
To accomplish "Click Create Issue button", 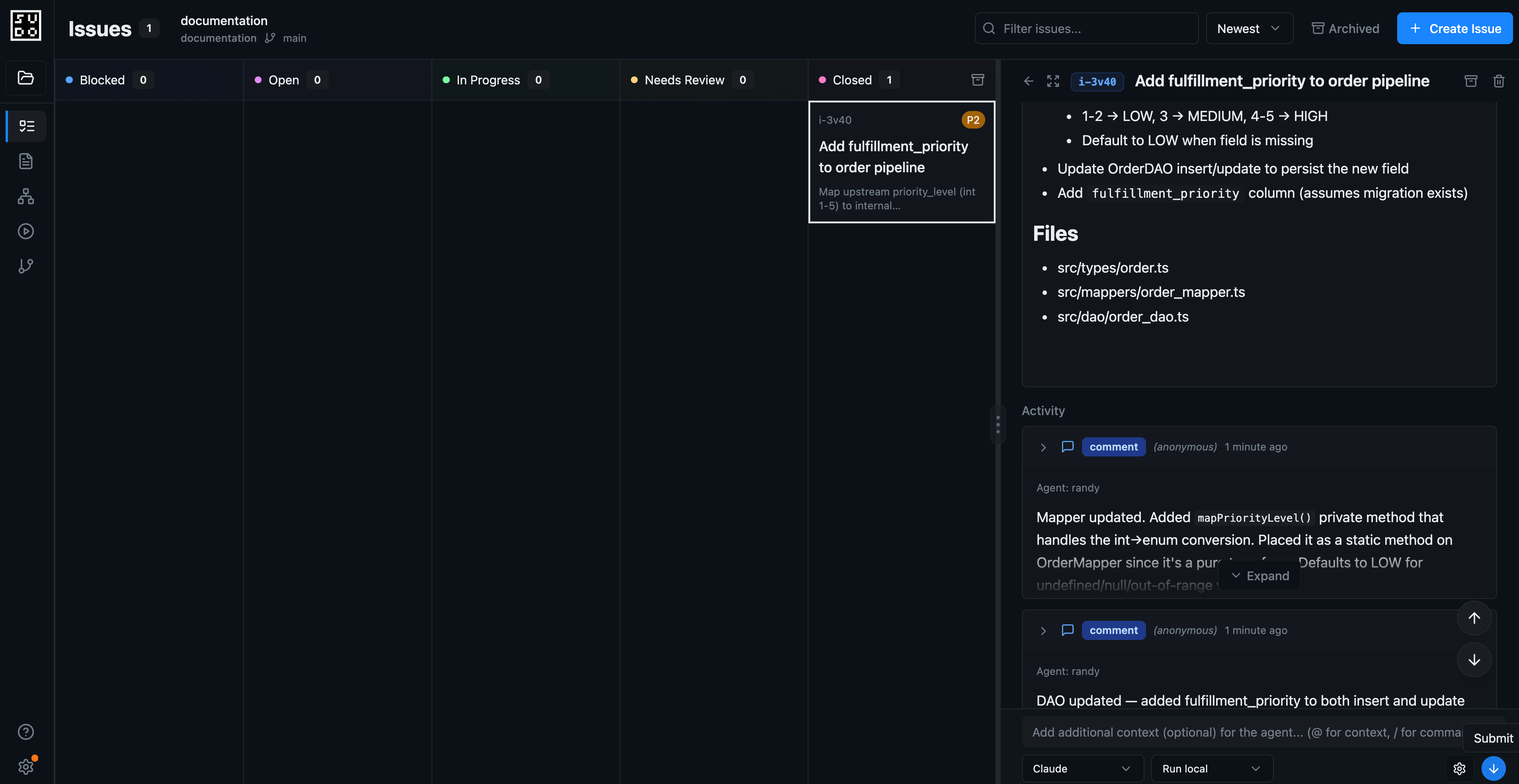I will click(x=1455, y=28).
